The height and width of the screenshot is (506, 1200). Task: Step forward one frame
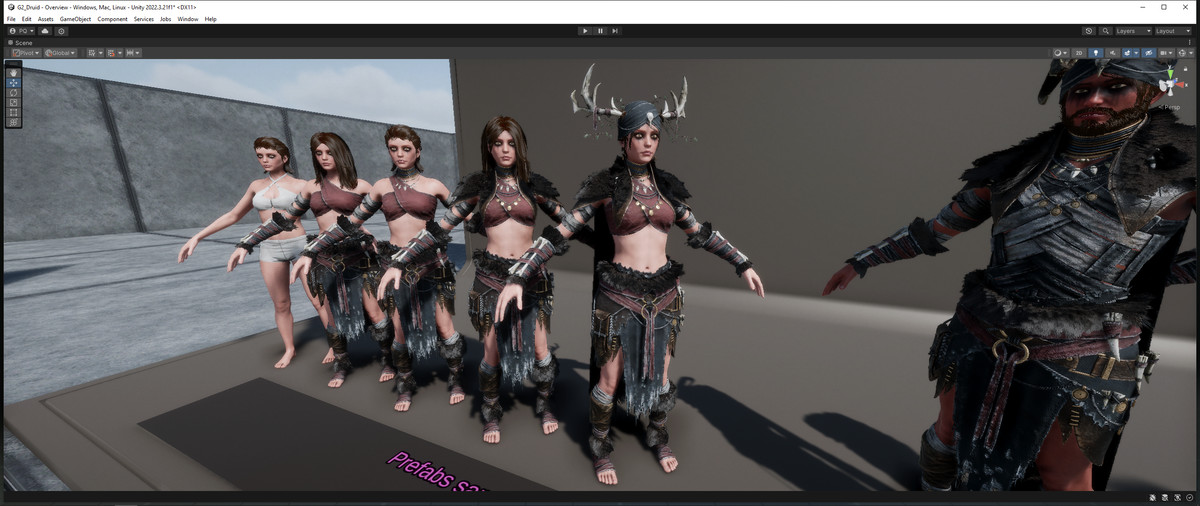click(x=615, y=31)
